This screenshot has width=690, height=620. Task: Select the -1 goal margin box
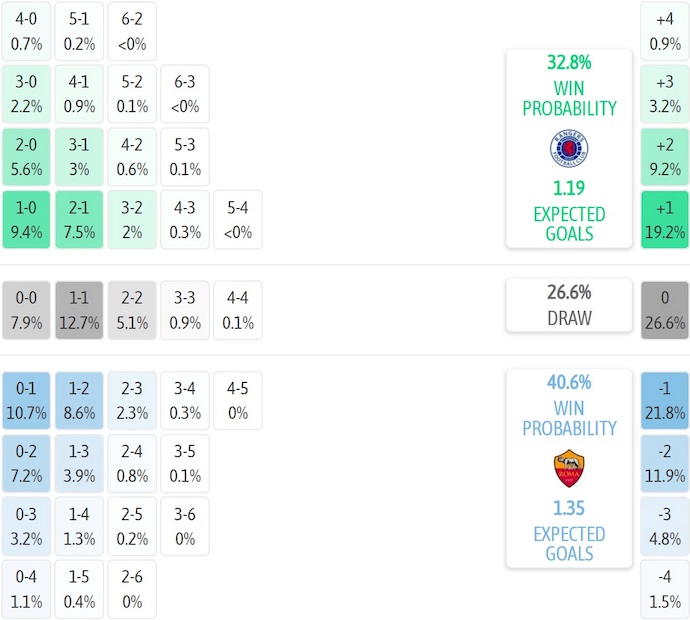665,400
